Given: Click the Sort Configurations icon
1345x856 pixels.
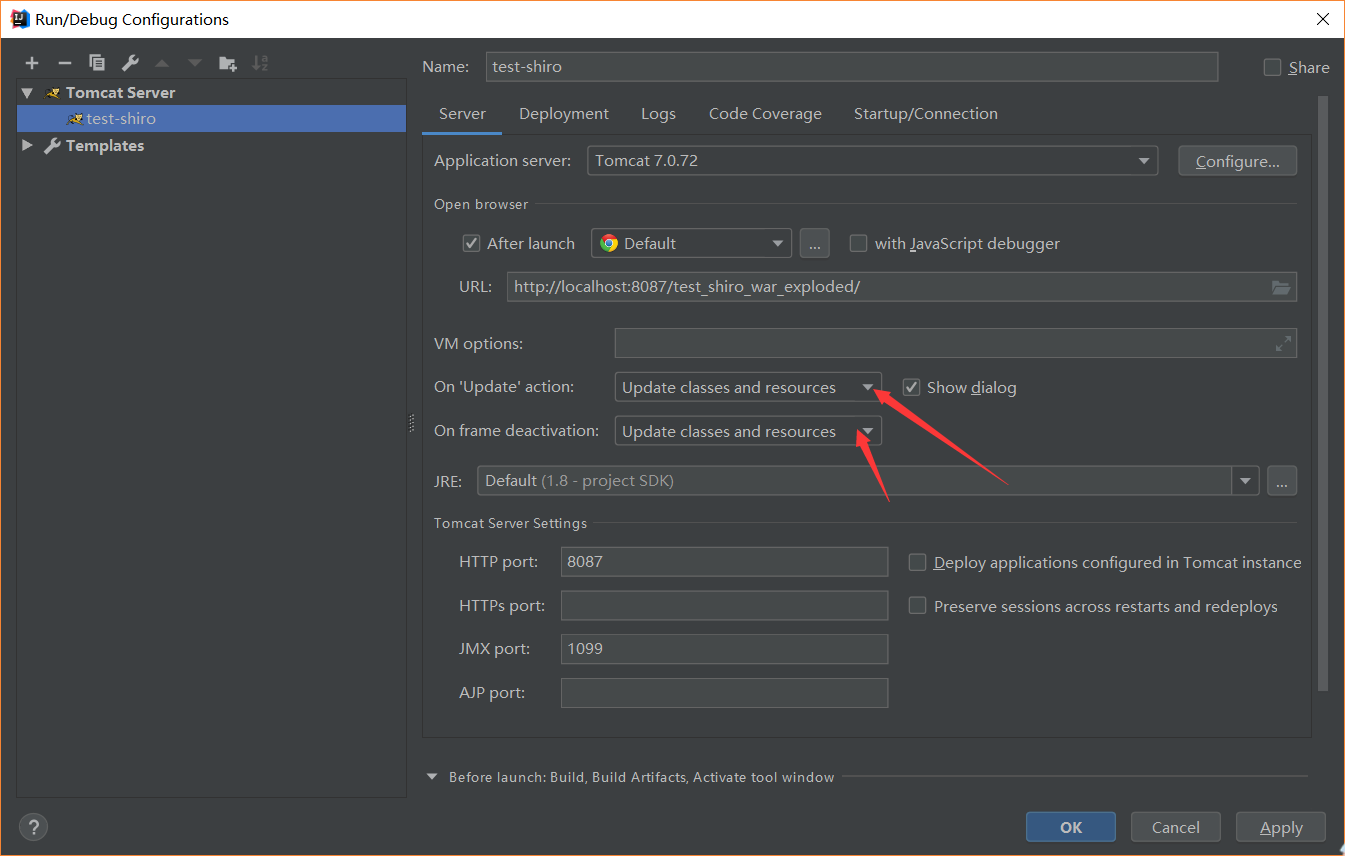Looking at the screenshot, I should point(260,63).
